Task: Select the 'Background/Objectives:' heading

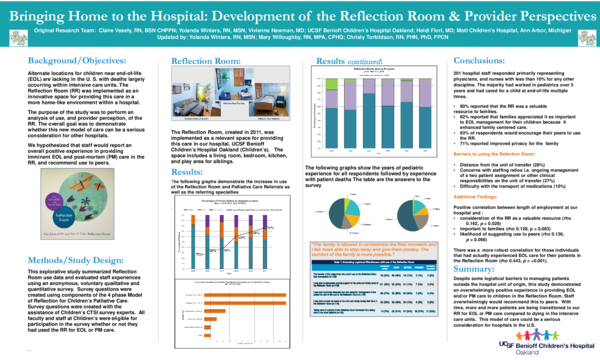Action: pos(77,60)
